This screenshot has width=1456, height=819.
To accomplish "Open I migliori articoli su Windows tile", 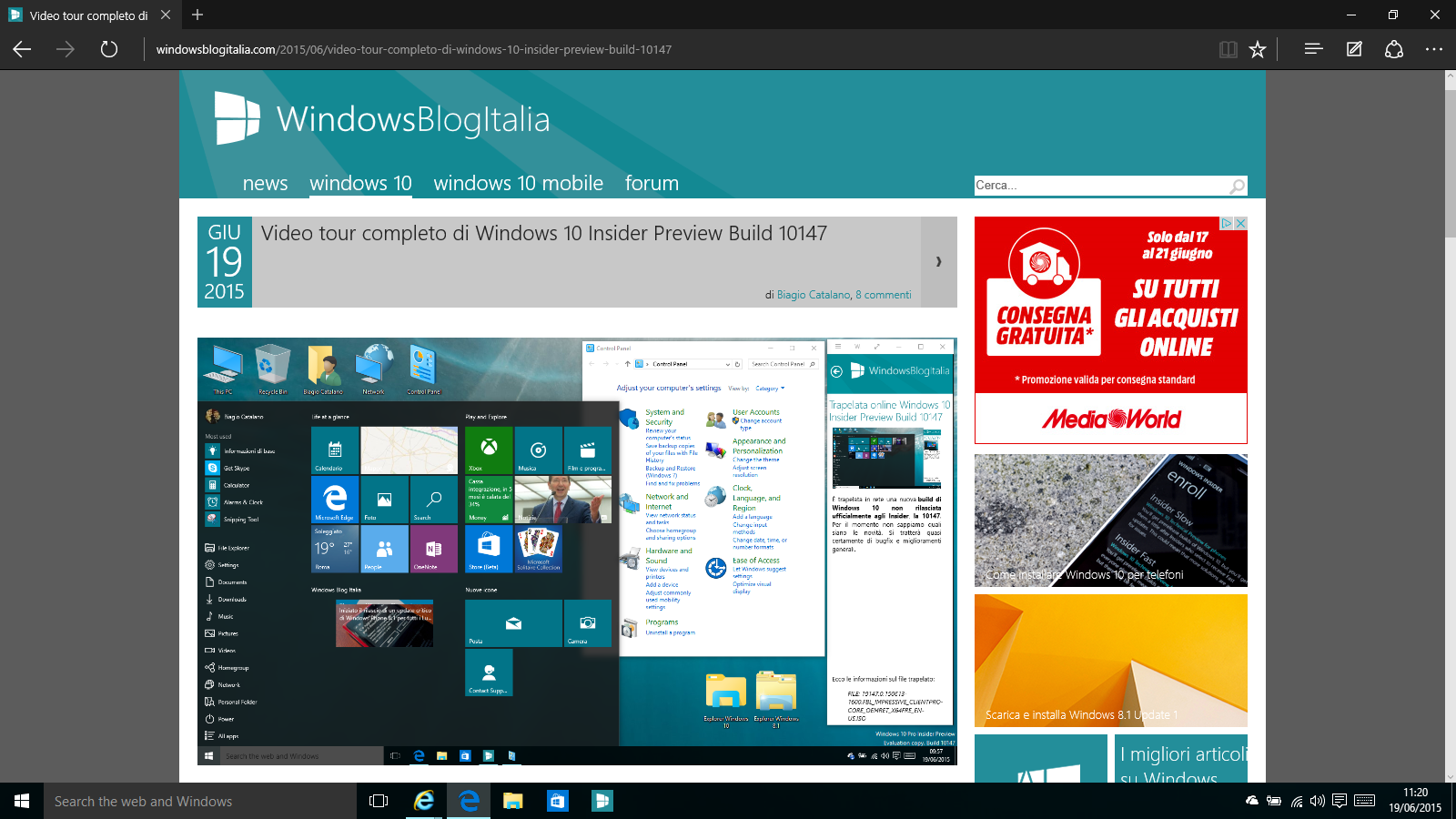I will (1181, 759).
